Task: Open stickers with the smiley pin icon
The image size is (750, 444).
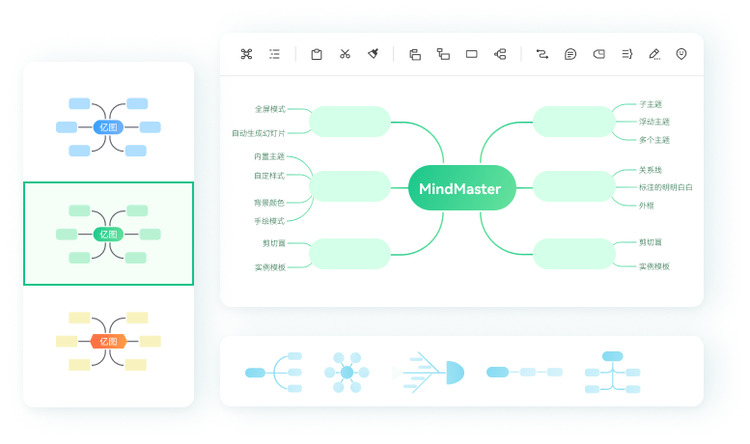Action: coord(681,54)
